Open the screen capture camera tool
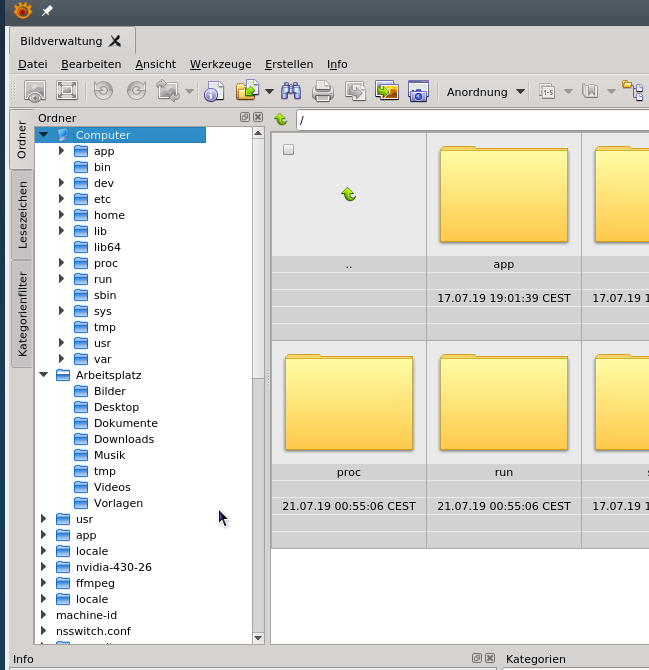Viewport: 649px width, 670px height. (x=417, y=92)
